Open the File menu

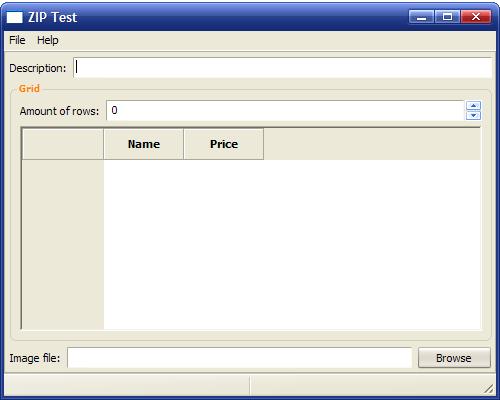pos(17,40)
